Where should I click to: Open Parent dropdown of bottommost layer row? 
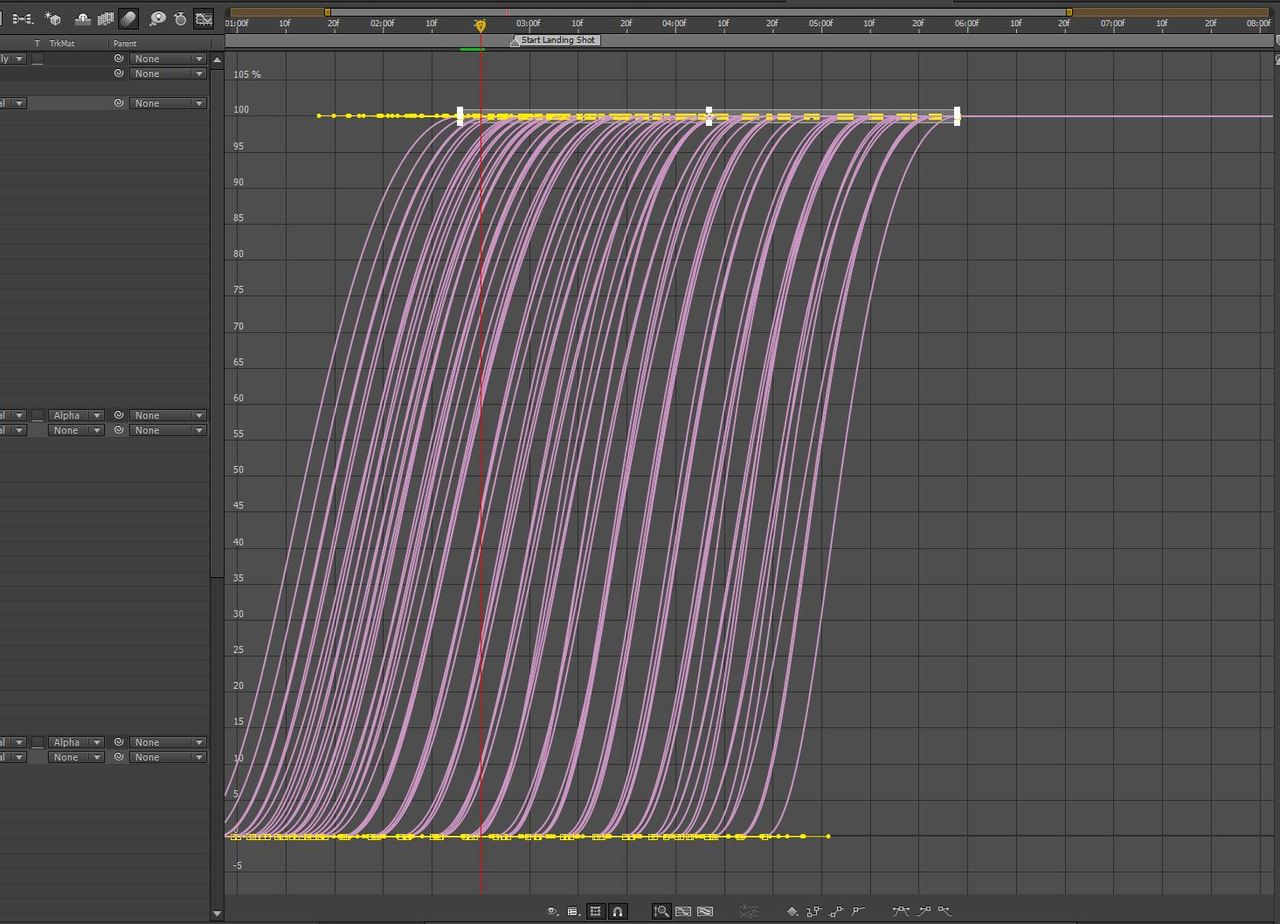[168, 757]
